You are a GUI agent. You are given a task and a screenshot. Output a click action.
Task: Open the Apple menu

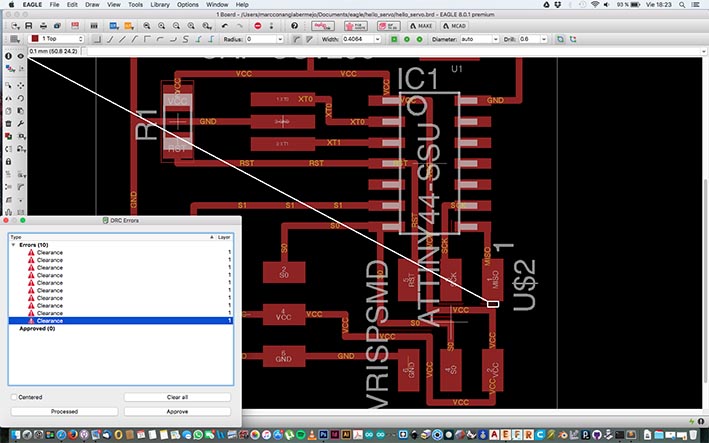[11, 5]
